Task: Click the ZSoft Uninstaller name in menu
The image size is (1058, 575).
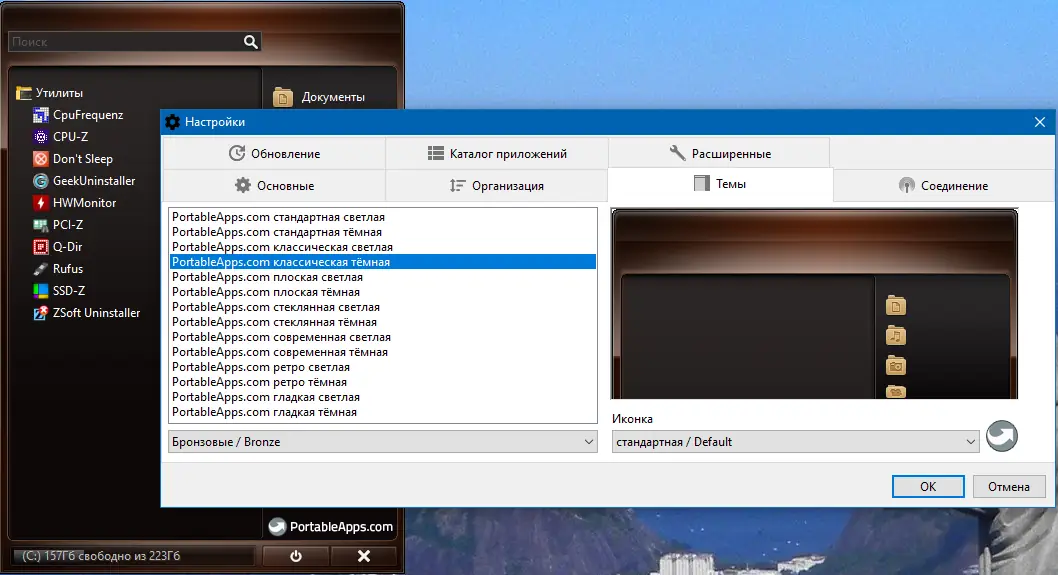Action: point(96,313)
